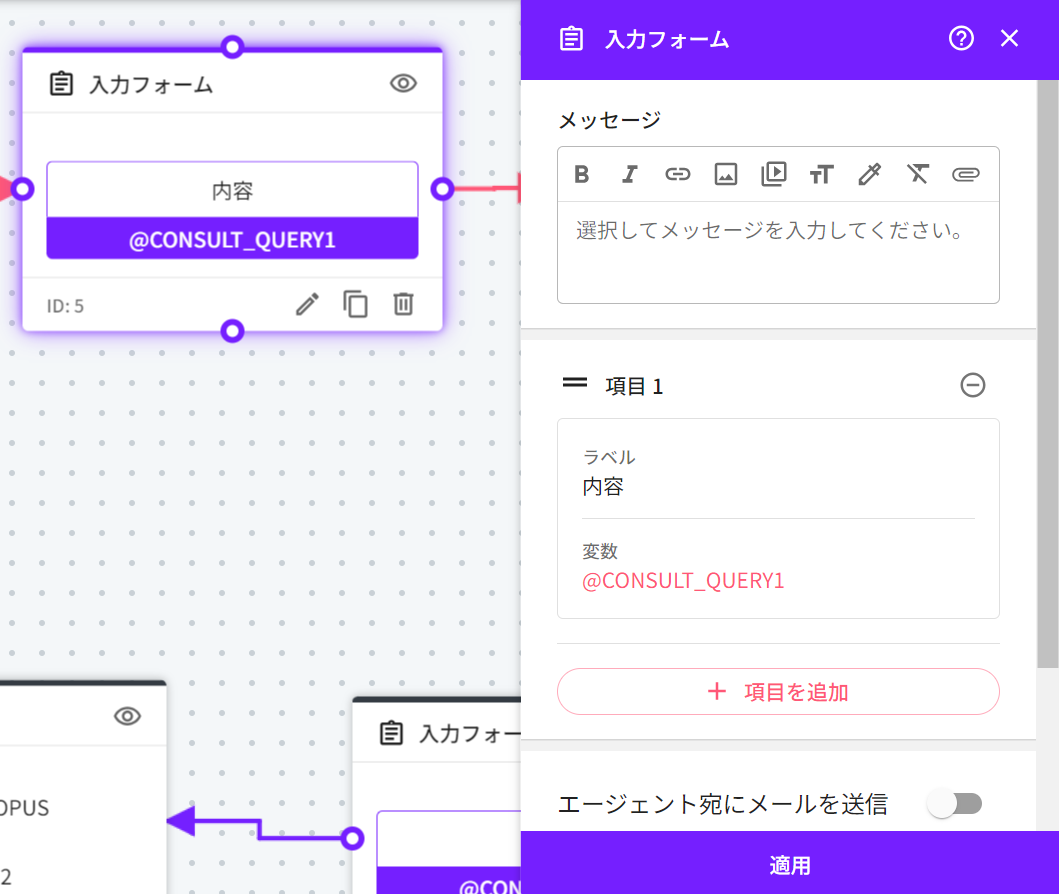Click 項目を追加 to add an item

(x=778, y=692)
